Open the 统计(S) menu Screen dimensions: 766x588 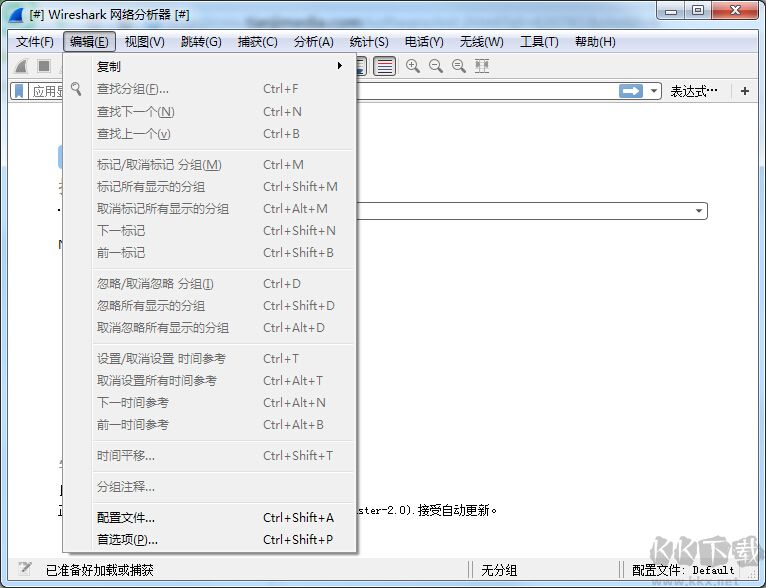pos(369,42)
